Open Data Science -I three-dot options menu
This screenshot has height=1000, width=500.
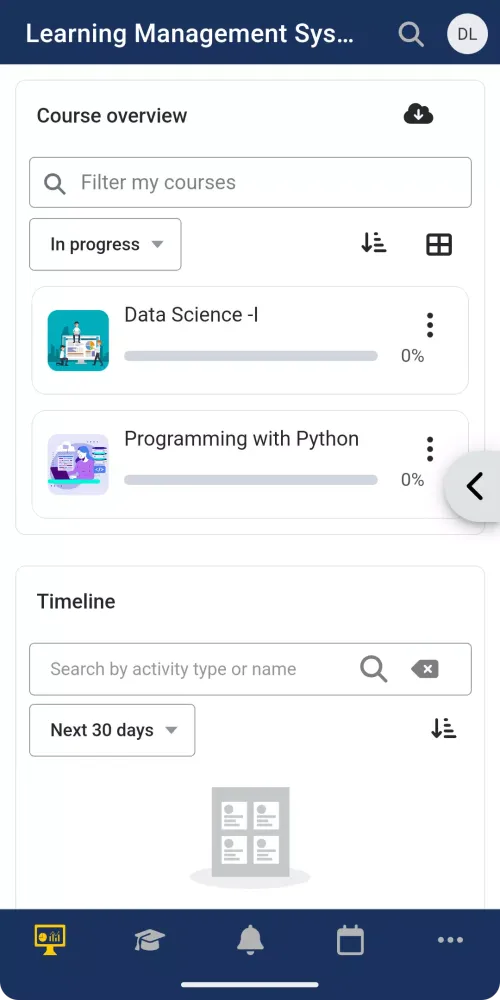tap(430, 325)
